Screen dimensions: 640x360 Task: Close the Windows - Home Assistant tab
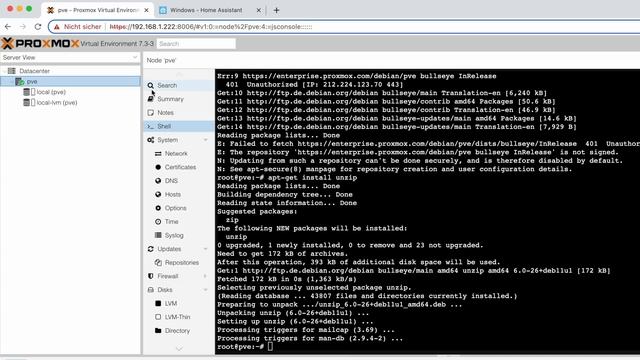(x=259, y=10)
